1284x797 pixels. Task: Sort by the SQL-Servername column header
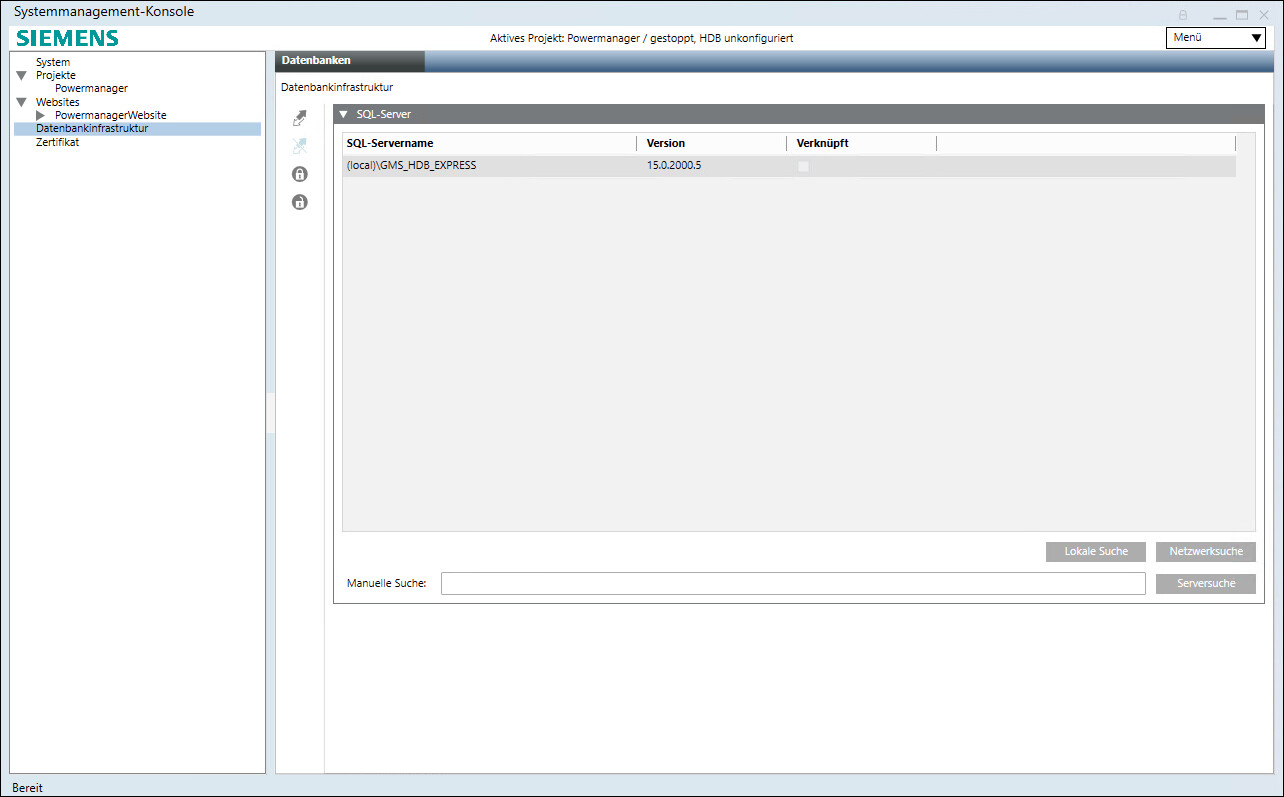click(389, 143)
